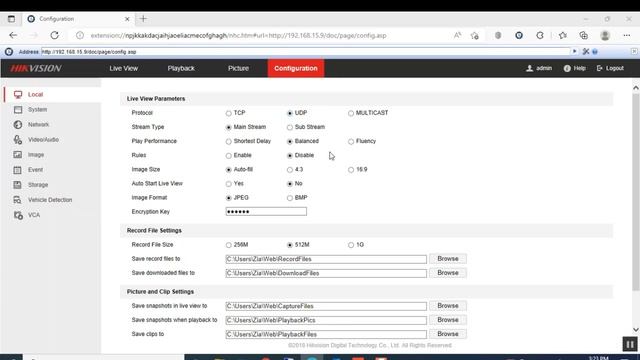Click the Read aloud icon in address bar
The height and width of the screenshot is (360, 640).
click(x=457, y=36)
